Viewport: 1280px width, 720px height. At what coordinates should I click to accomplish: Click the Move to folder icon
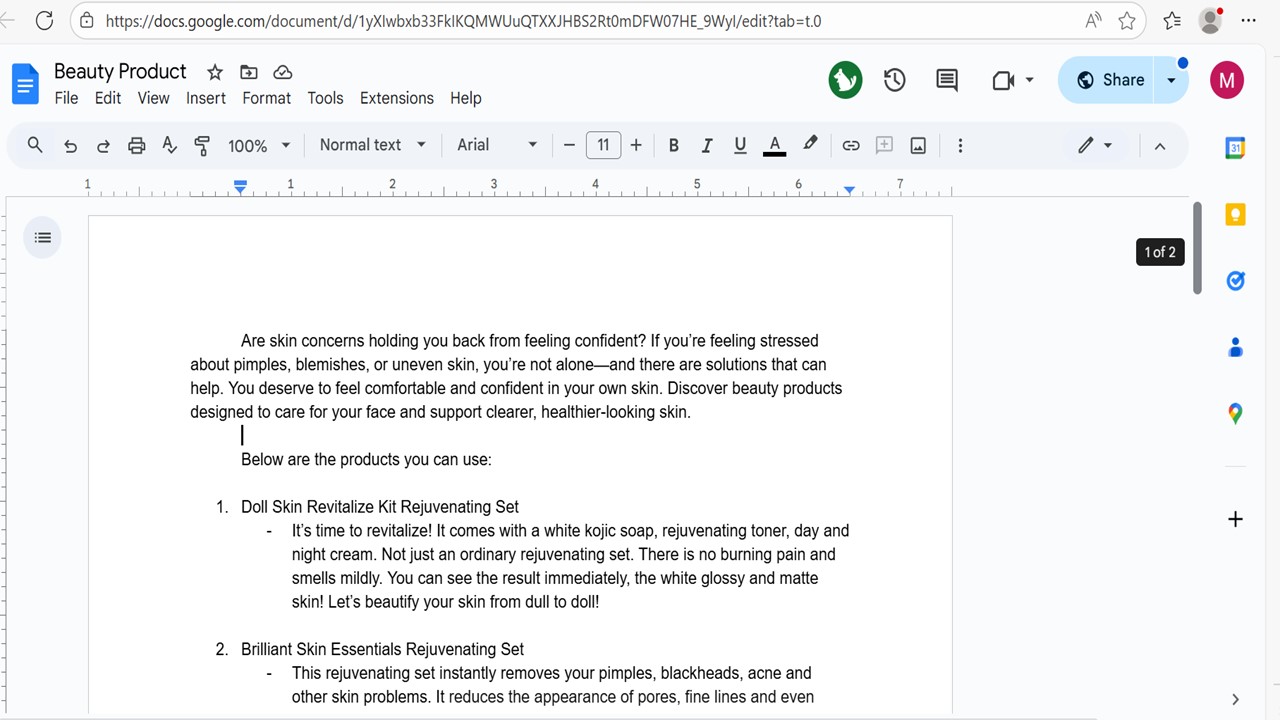249,72
